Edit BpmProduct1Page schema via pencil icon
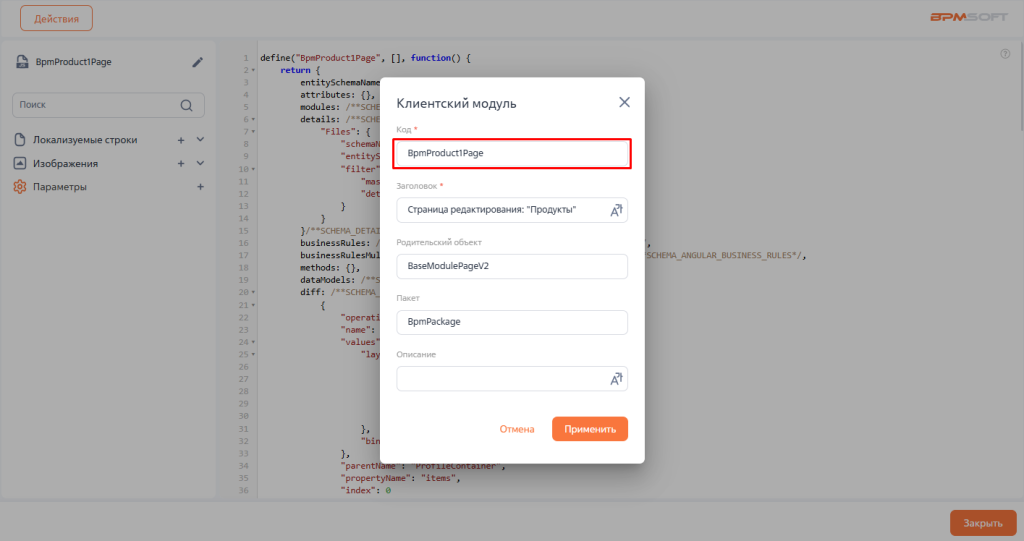The image size is (1024, 541). click(197, 62)
